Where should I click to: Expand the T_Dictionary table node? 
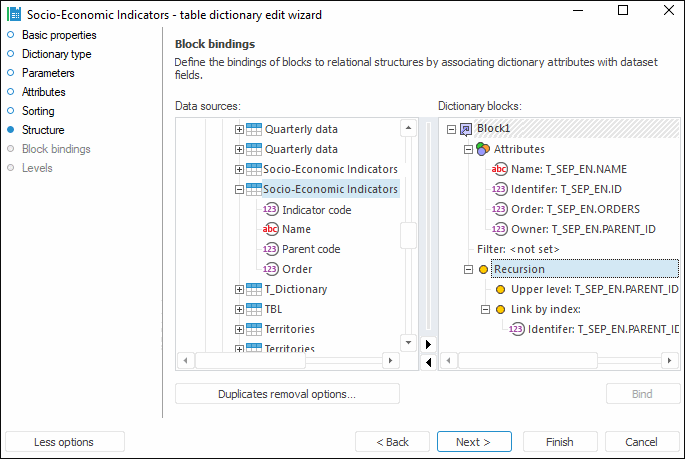(239, 289)
